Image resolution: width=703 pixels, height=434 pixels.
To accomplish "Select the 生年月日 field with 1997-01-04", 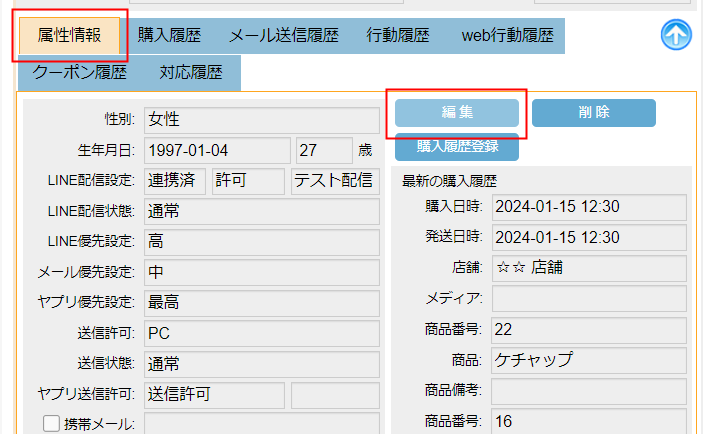I will (216, 151).
